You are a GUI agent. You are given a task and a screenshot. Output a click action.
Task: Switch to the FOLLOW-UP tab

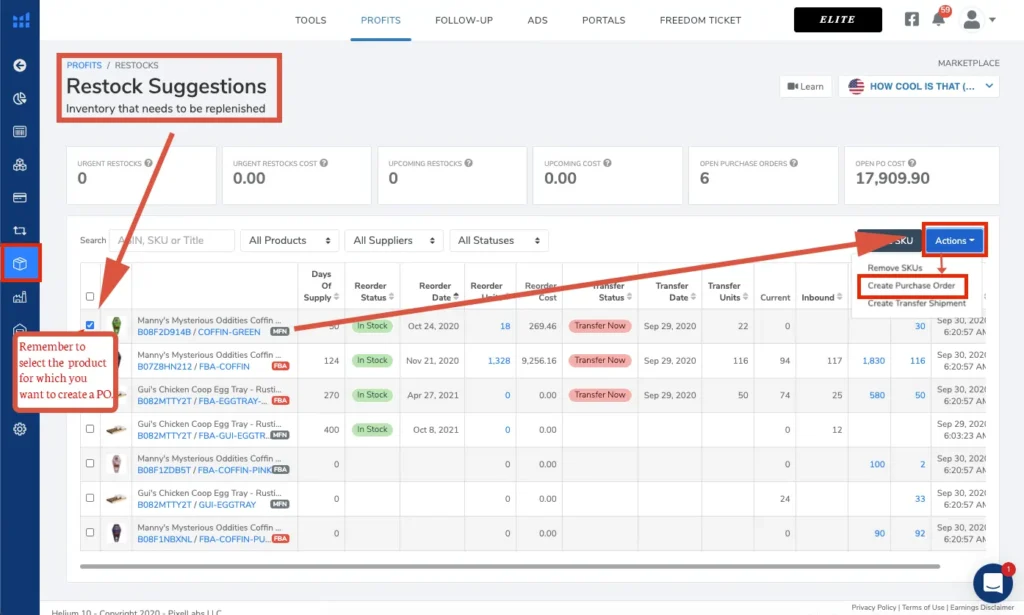pos(463,19)
